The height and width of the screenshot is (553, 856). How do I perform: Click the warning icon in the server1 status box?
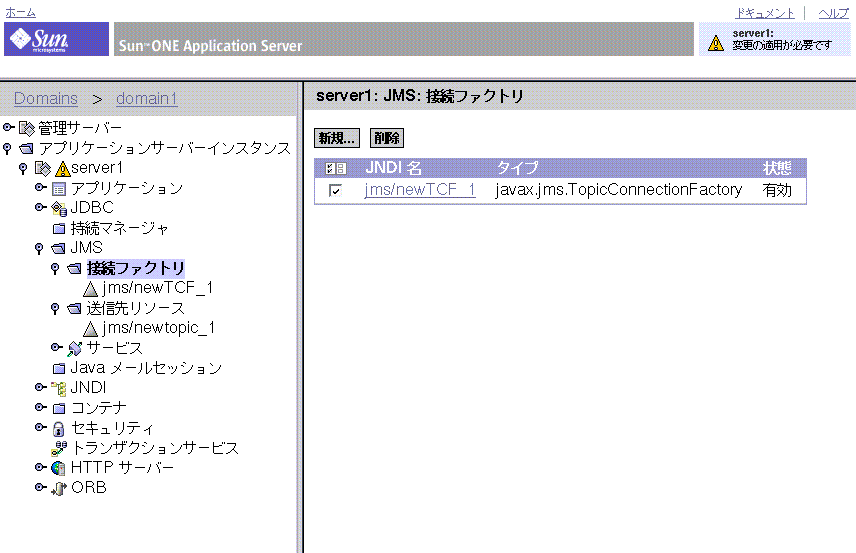[716, 43]
